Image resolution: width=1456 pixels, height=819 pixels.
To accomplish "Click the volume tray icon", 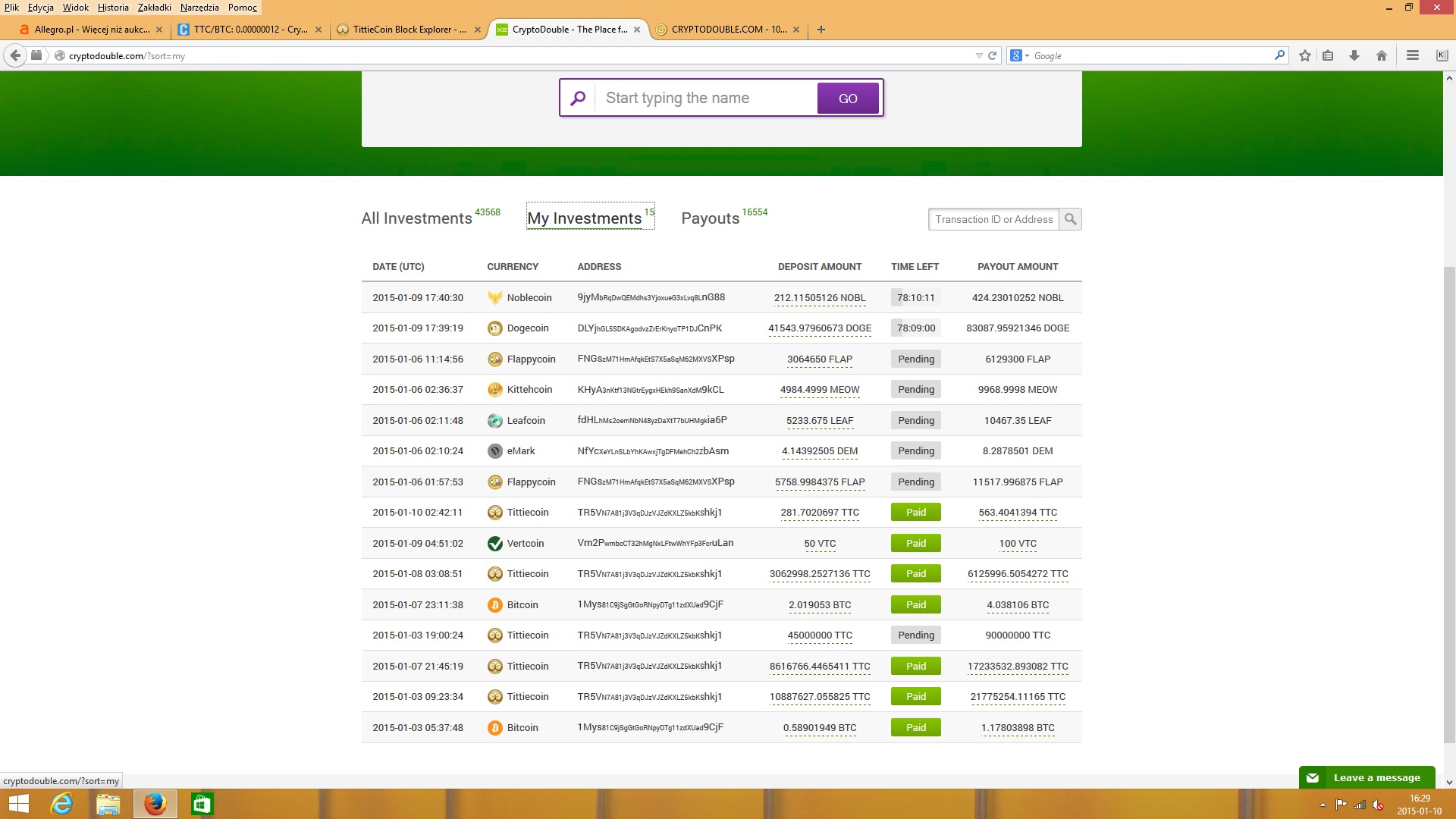I will [x=1378, y=805].
